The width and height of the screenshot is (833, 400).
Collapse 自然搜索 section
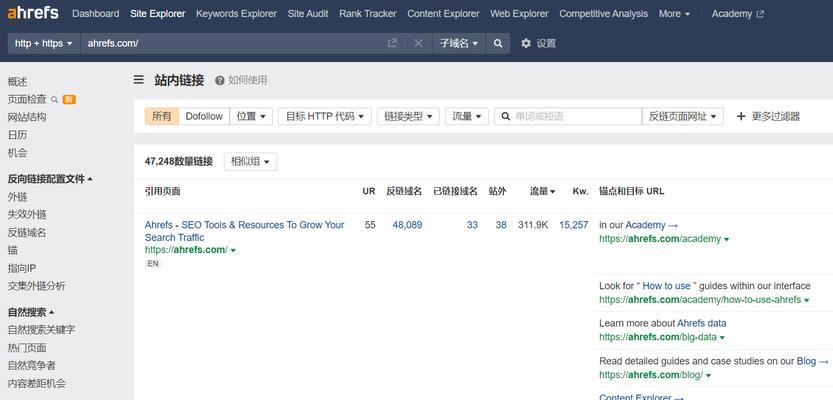31,312
